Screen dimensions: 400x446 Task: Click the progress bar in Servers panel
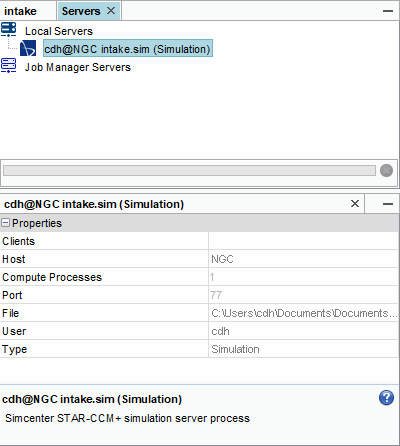189,171
